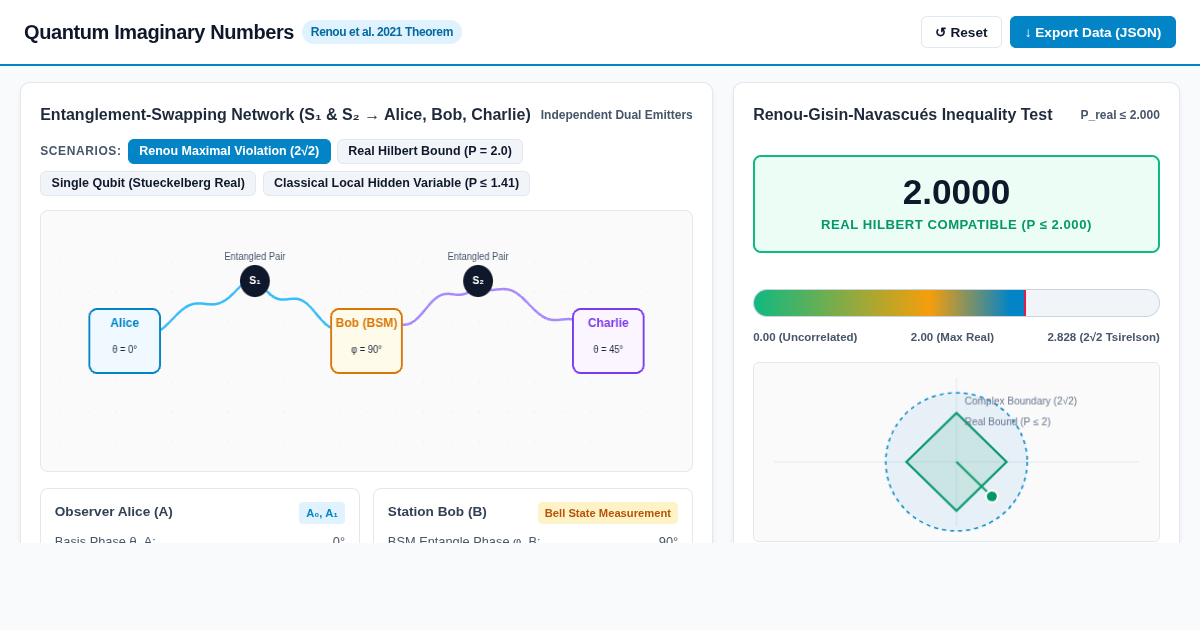
Task: Click the 2.0000 inequality value
Action: click(956, 192)
